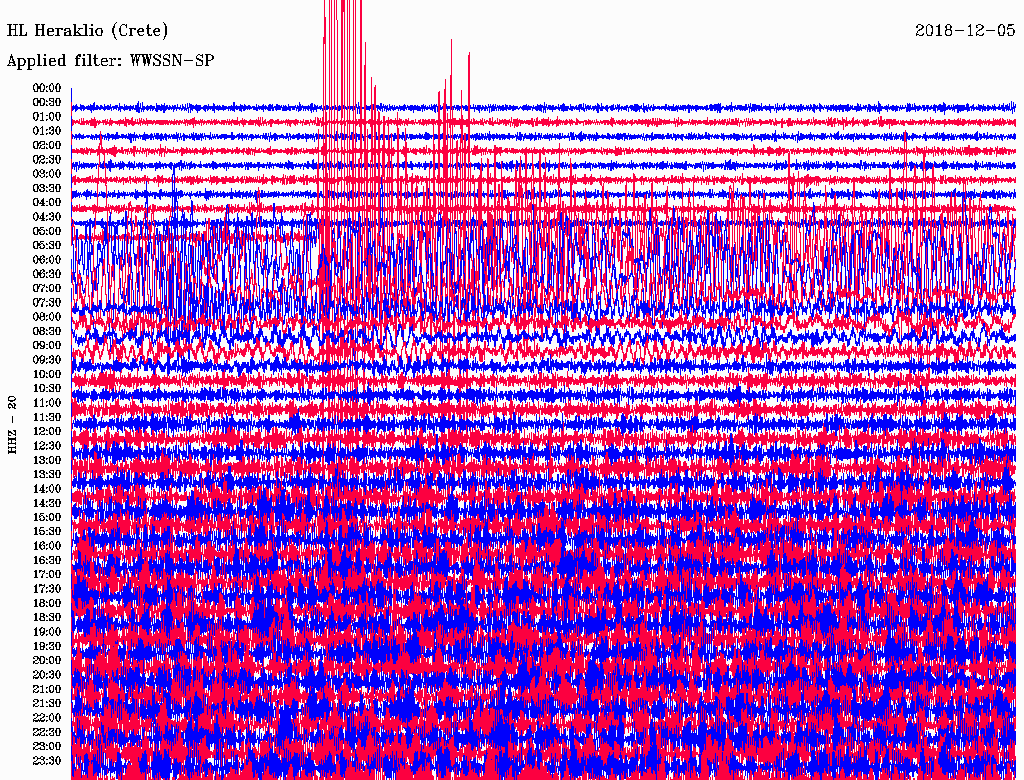Click the 10:00 time label
This screenshot has height=780, width=1024.
pos(47,374)
